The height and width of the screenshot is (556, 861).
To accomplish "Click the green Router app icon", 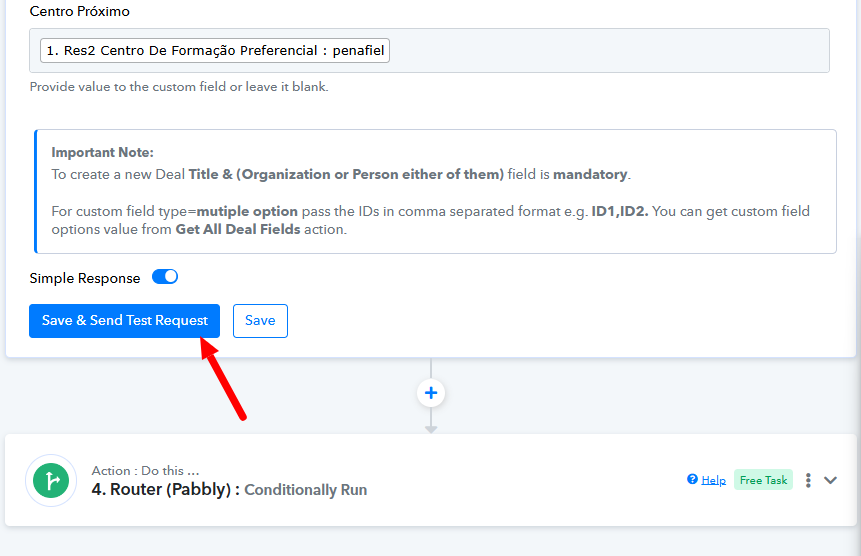I will 51,480.
